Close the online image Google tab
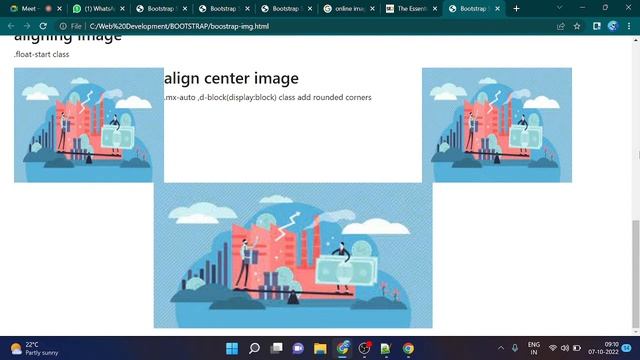Screen dimensions: 640x360 (372, 9)
